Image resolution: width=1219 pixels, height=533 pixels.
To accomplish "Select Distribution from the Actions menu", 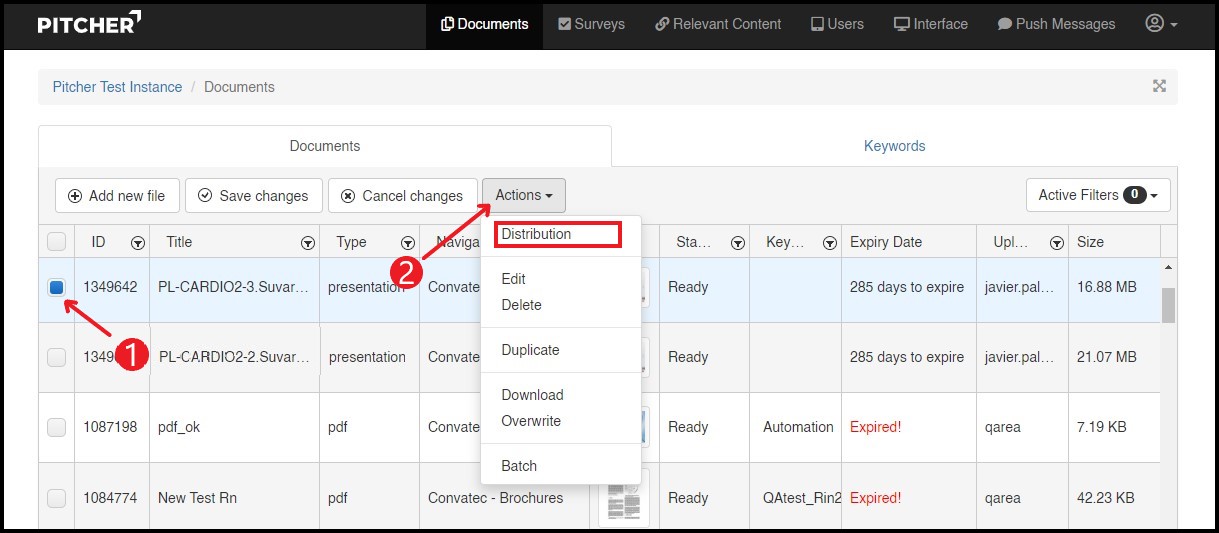I will pos(537,234).
